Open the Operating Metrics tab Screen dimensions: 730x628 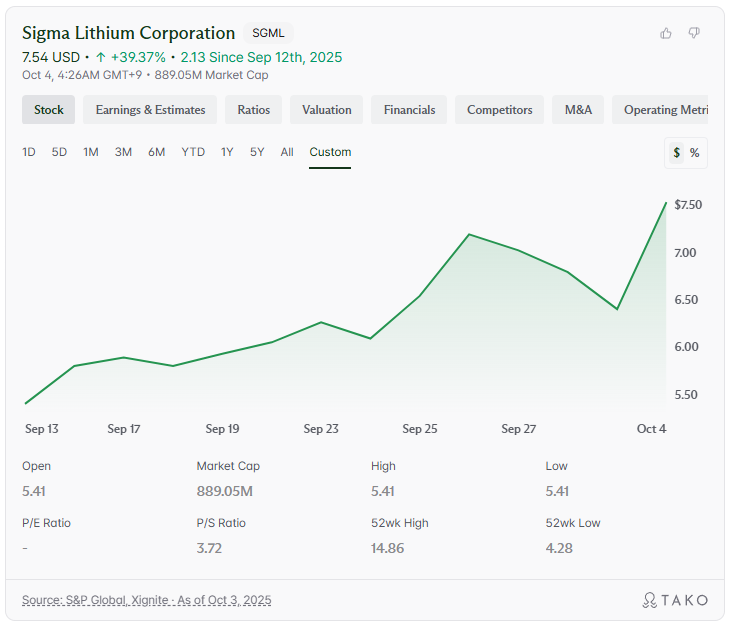click(660, 110)
